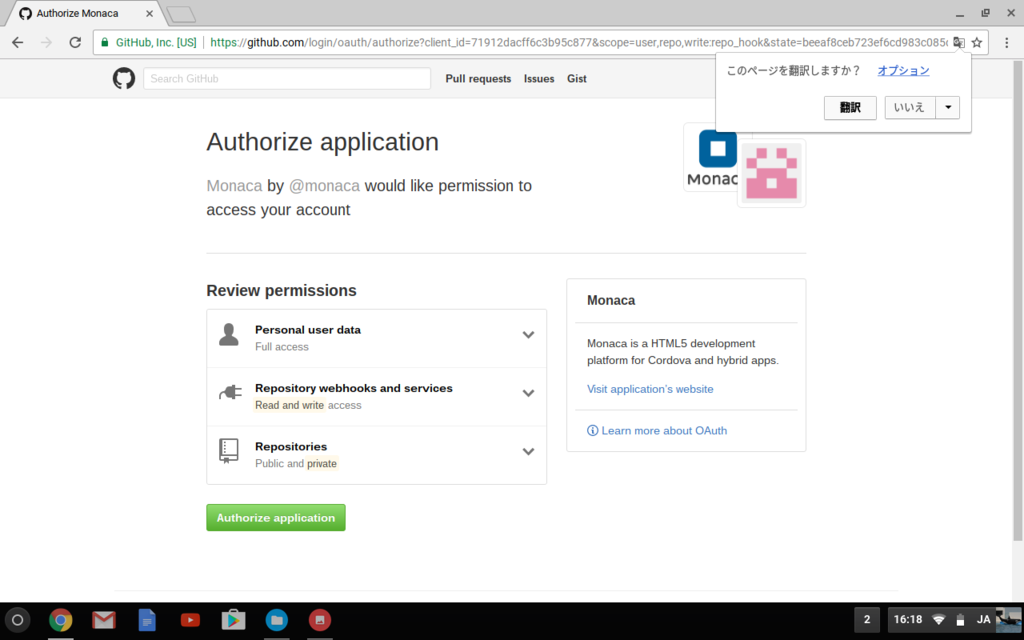Click the いいえ button in translate popup
This screenshot has width=1024, height=640.
[910, 108]
